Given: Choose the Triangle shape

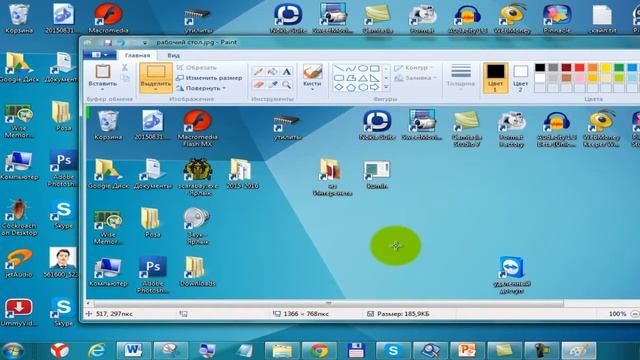Looking at the screenshot, I should pos(362,78).
